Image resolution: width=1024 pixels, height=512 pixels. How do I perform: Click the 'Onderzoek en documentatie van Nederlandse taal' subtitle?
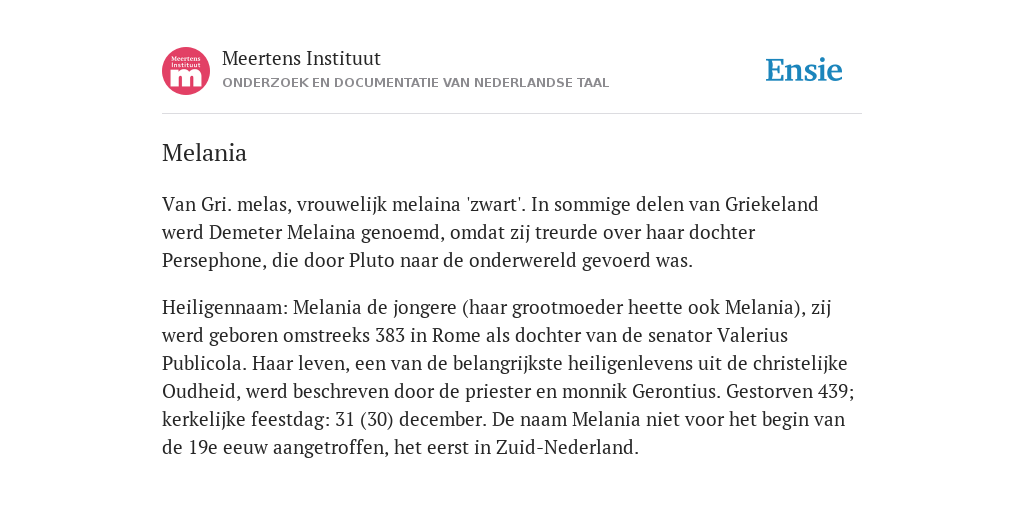pos(415,83)
